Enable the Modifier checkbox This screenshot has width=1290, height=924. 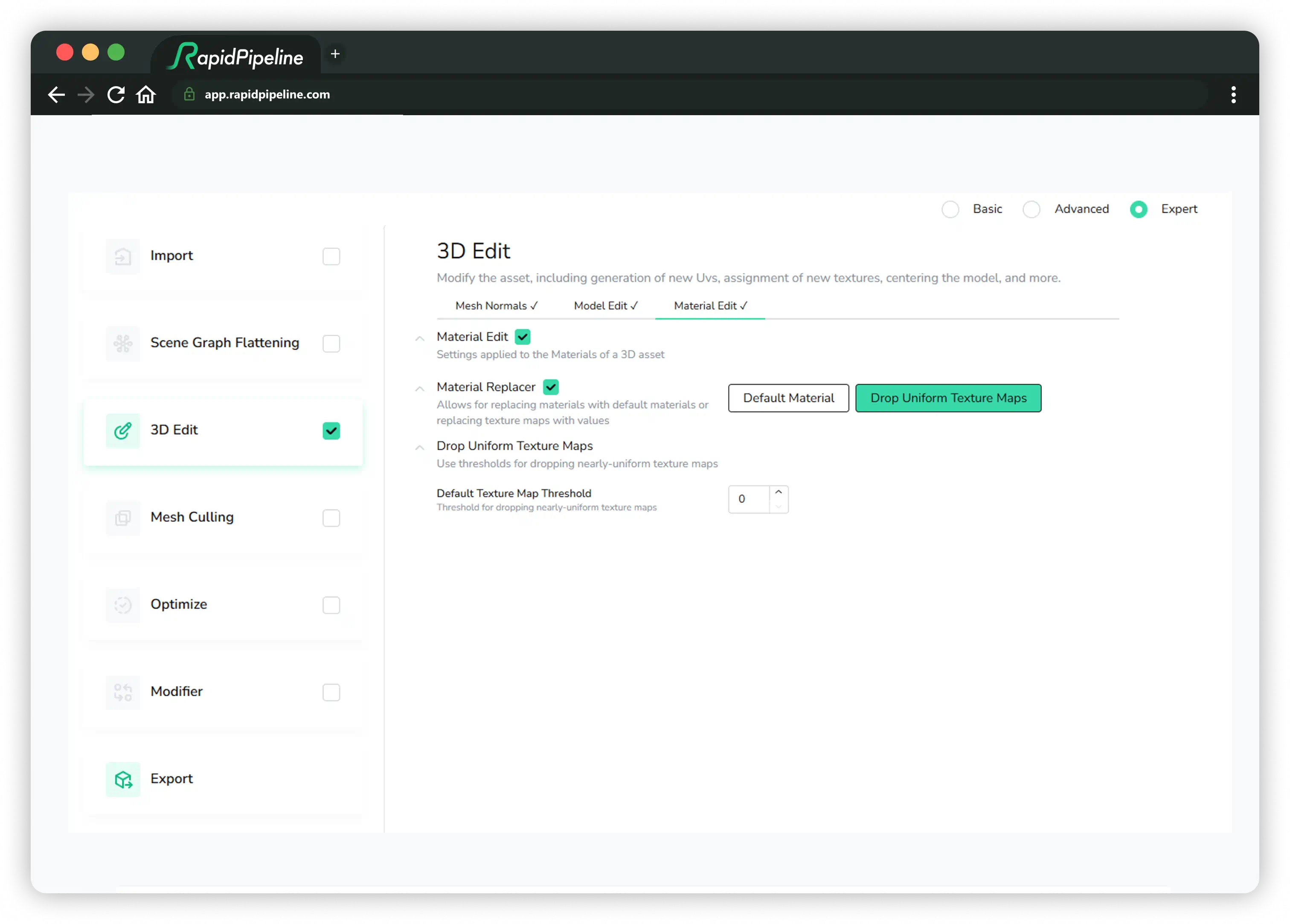click(x=331, y=692)
